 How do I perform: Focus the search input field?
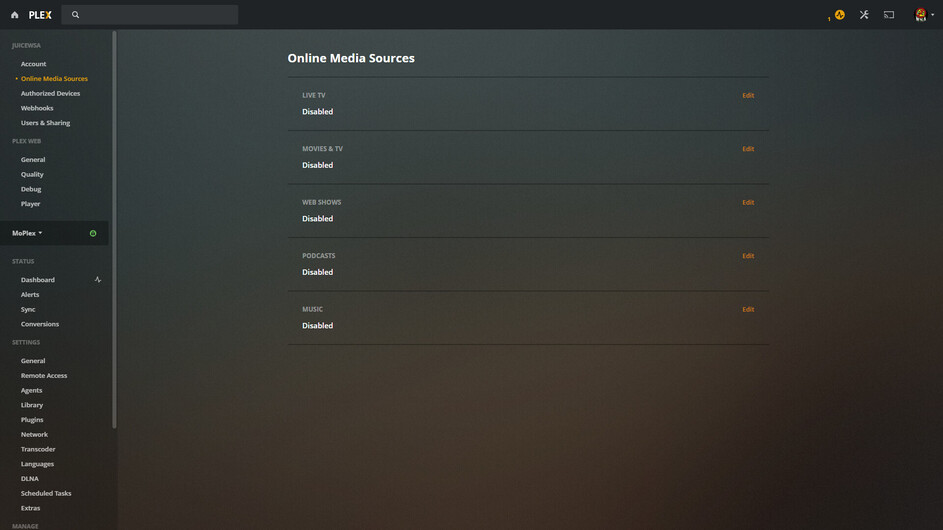tap(150, 15)
